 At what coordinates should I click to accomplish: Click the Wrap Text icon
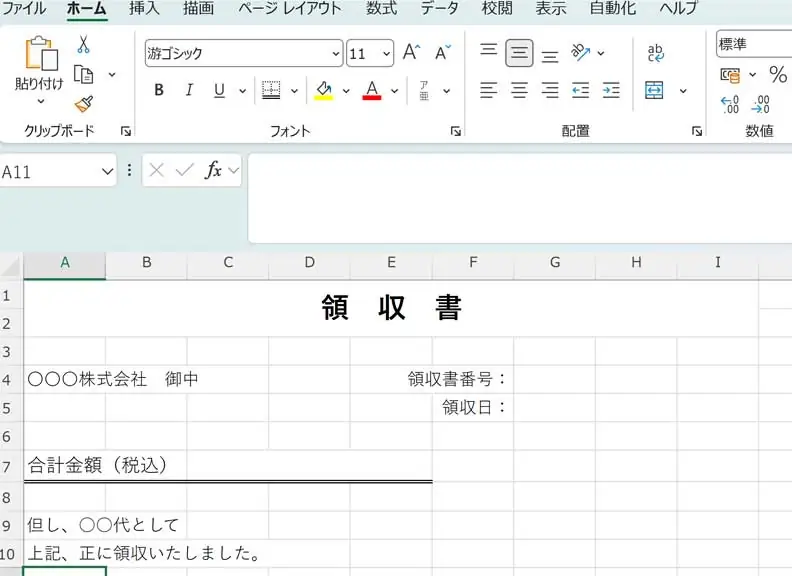(x=655, y=53)
